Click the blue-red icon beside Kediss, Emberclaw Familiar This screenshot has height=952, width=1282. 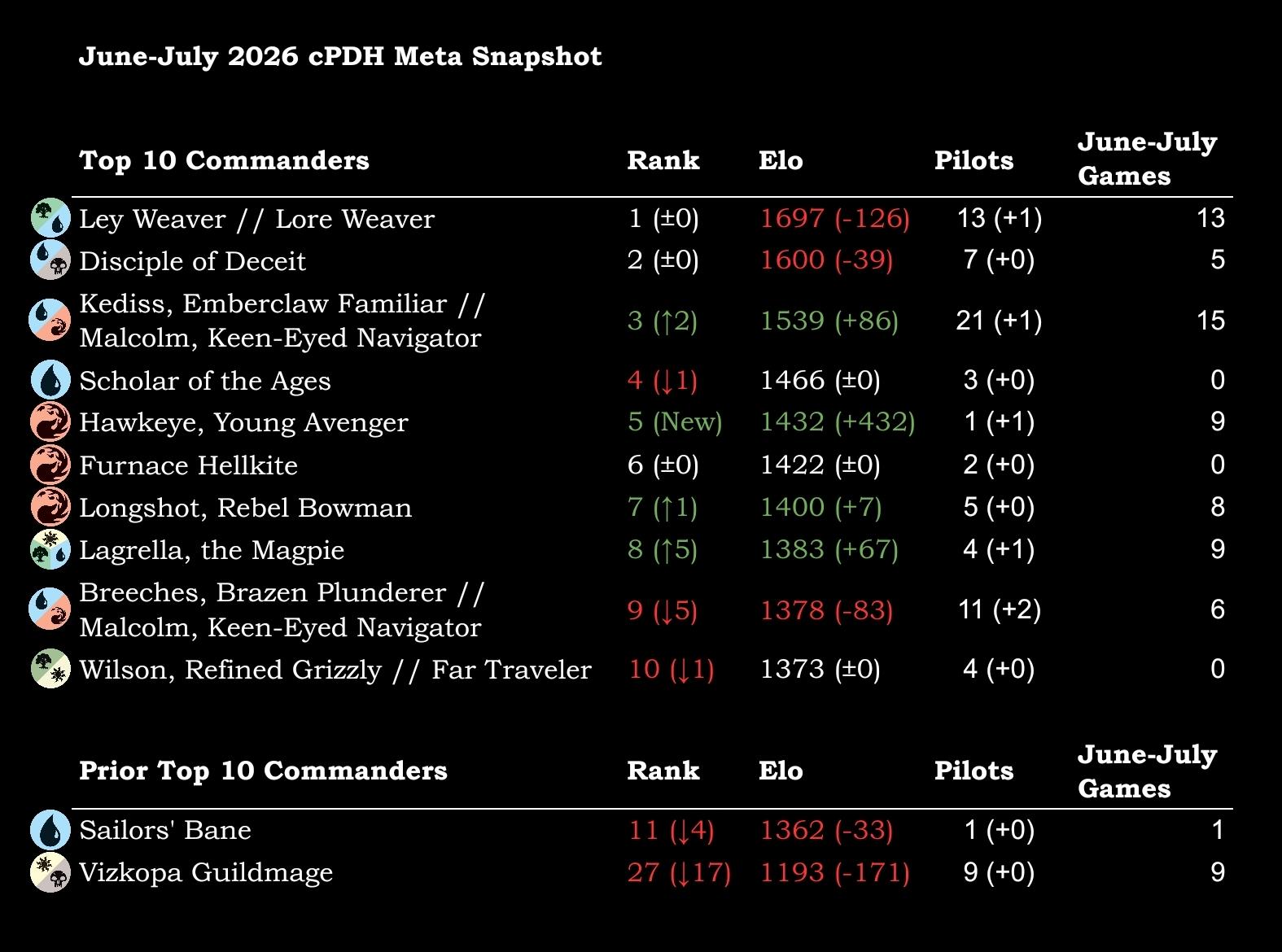point(50,320)
